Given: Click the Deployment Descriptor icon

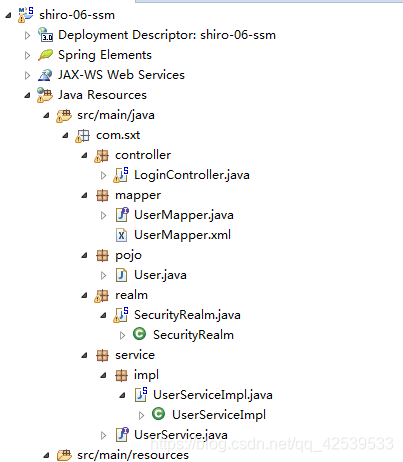Looking at the screenshot, I should 45,35.
